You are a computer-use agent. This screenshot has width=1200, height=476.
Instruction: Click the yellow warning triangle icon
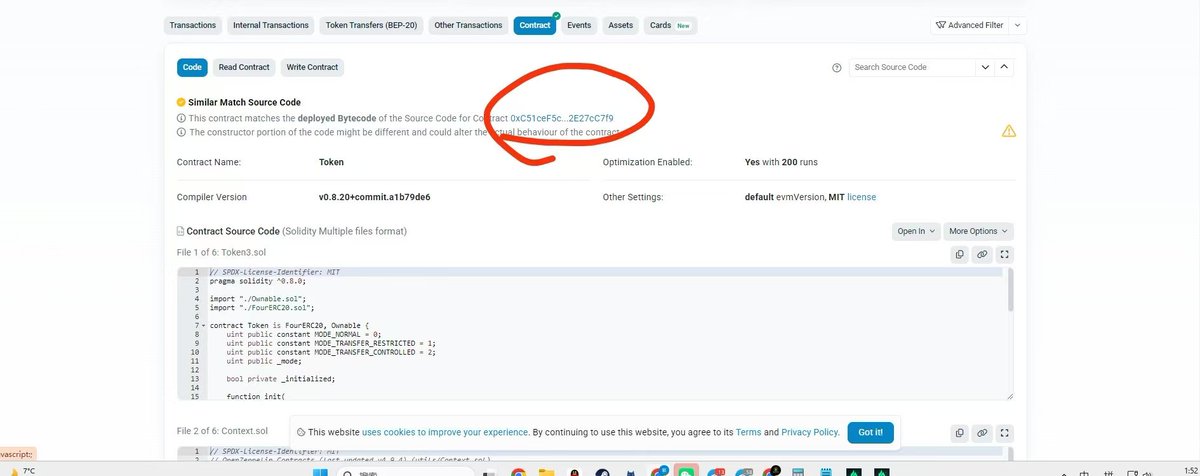tap(1009, 131)
